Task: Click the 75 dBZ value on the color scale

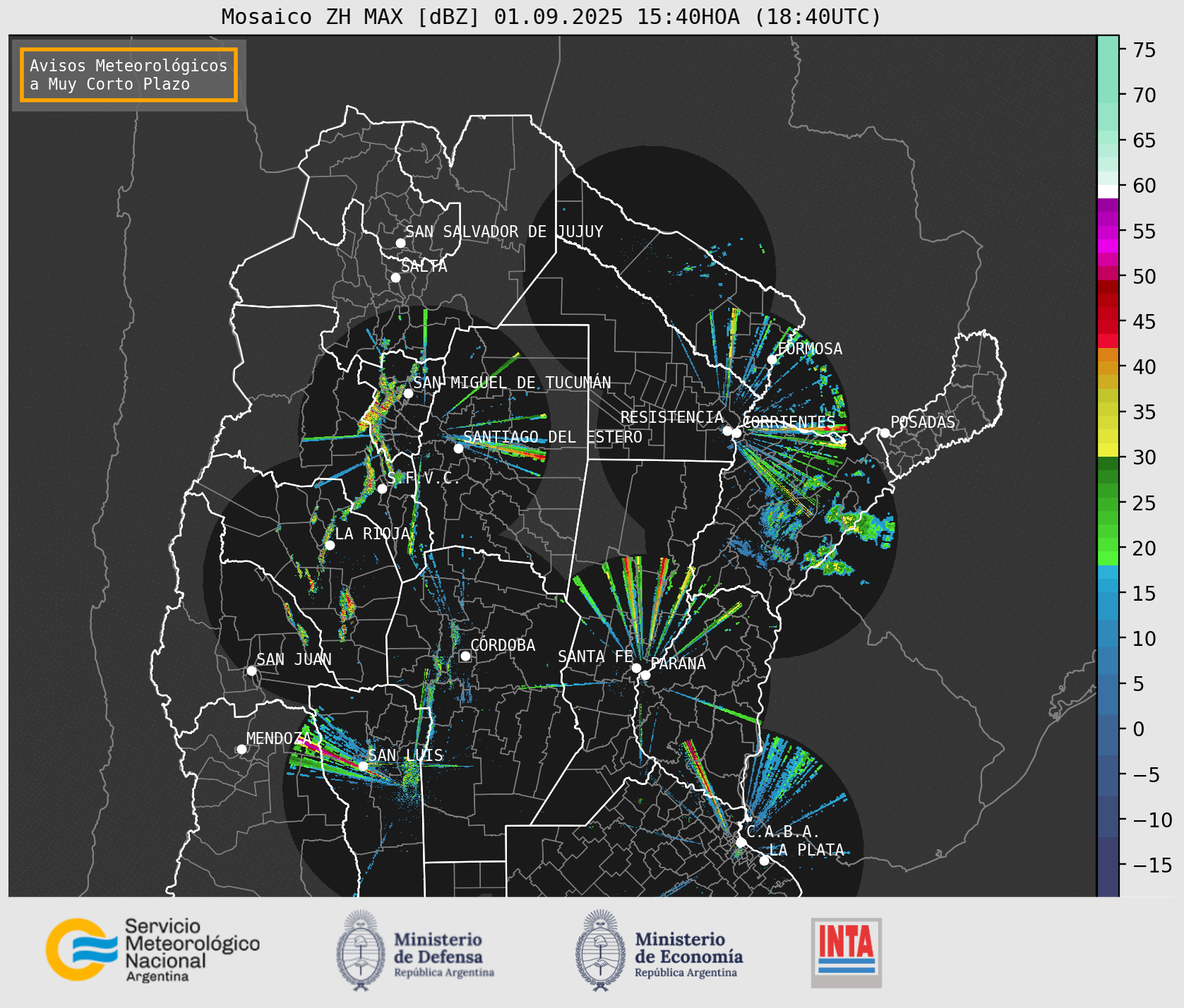Action: 1144,49
